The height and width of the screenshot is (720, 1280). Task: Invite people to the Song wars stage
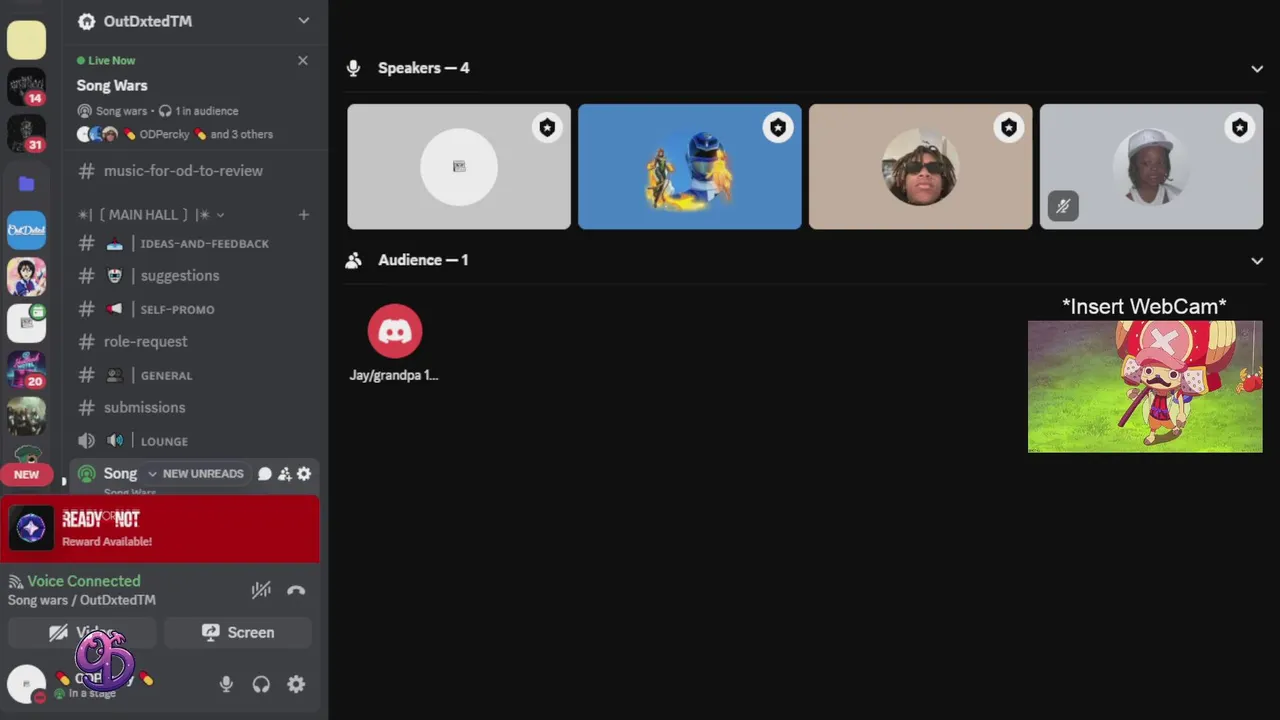tap(285, 474)
